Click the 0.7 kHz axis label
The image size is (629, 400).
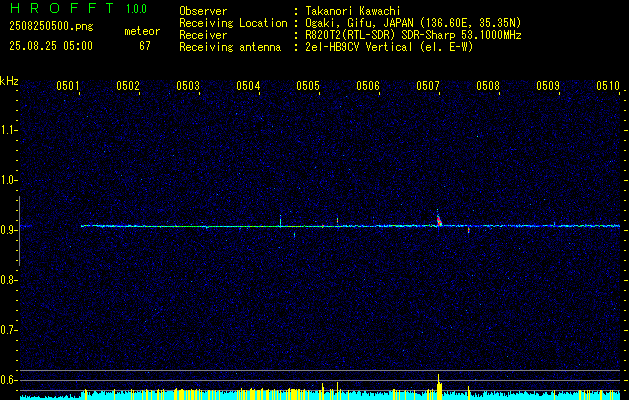point(8,330)
